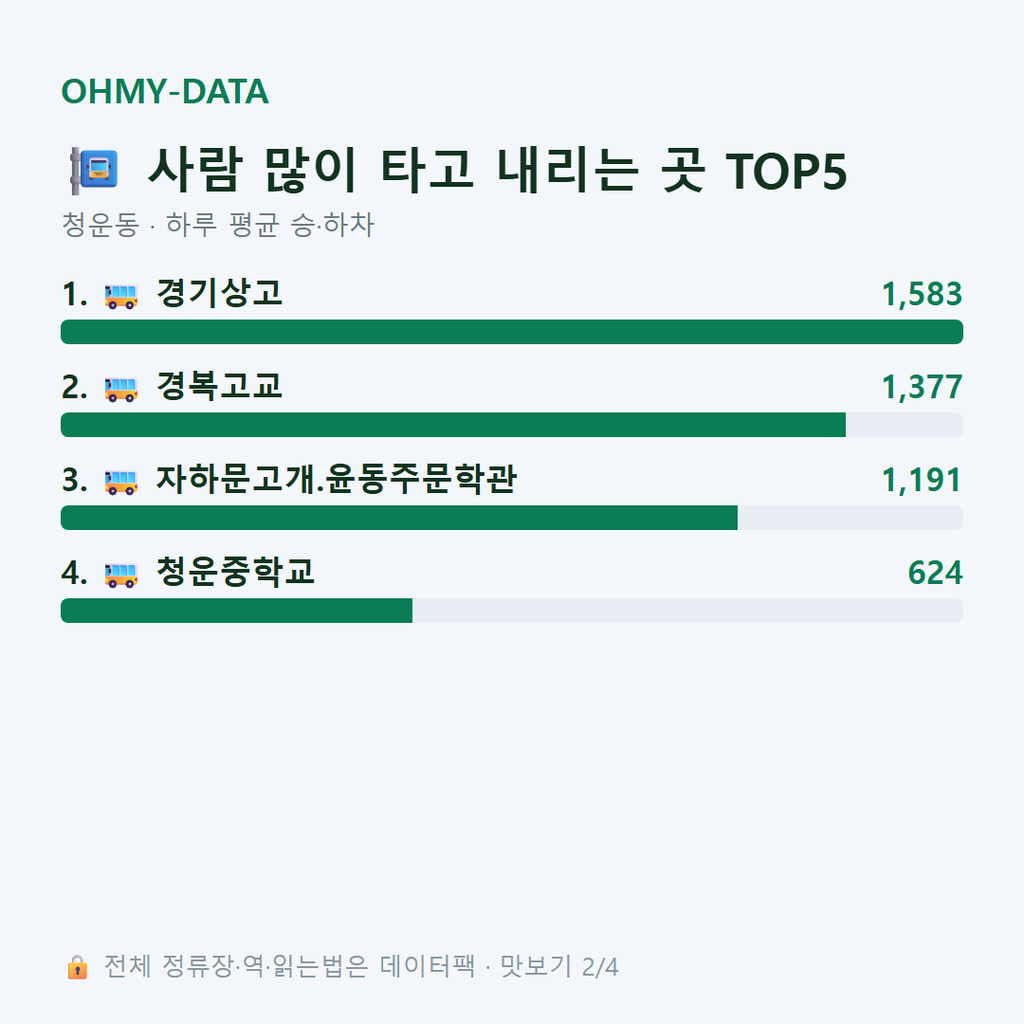Select the 자하문고개.윤동주문학관 stop name
Screen dimensions: 1024x1024
(x=336, y=479)
